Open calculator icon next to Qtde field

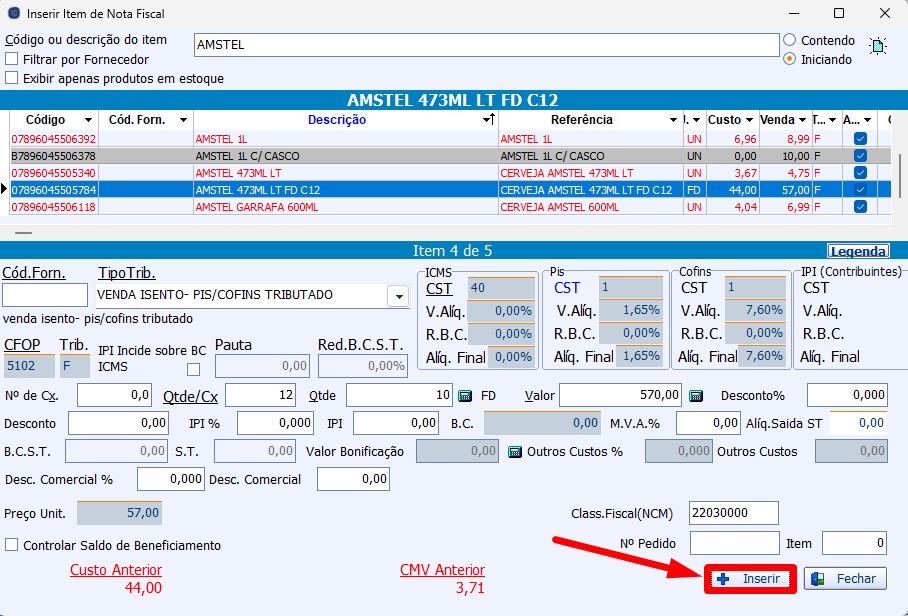pyautogui.click(x=465, y=396)
